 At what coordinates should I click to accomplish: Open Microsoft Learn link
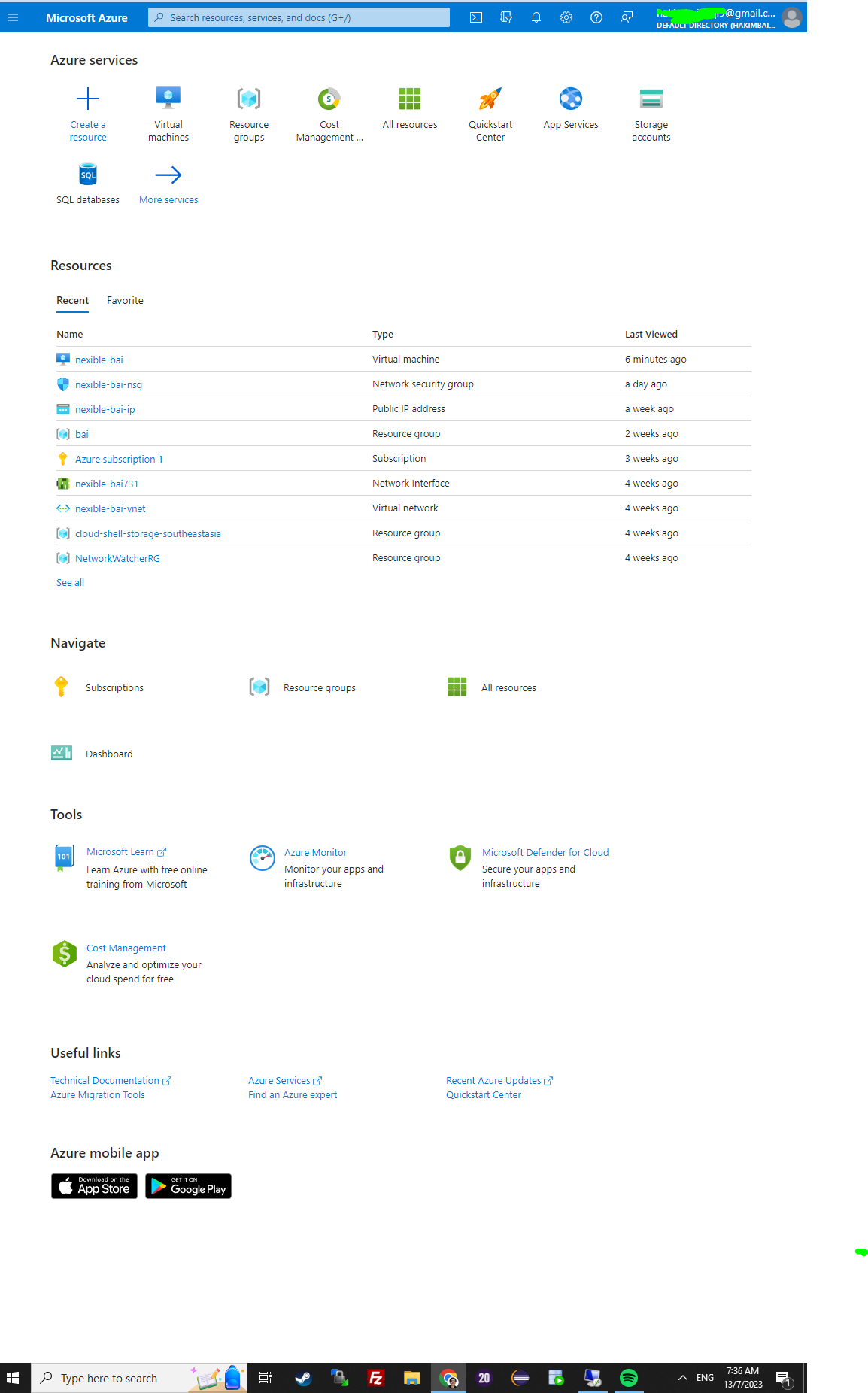[126, 852]
